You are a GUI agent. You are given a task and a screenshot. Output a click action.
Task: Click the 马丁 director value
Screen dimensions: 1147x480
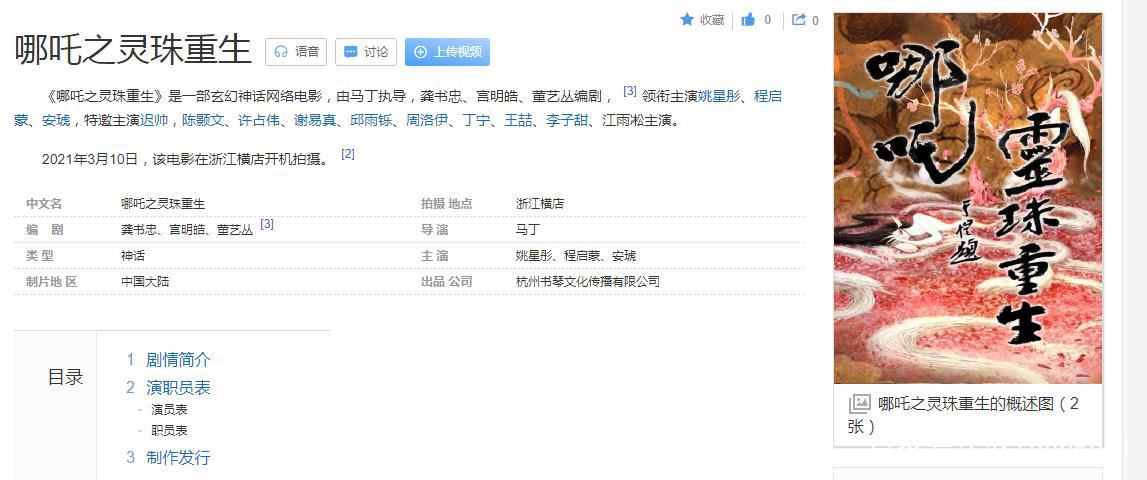[527, 230]
